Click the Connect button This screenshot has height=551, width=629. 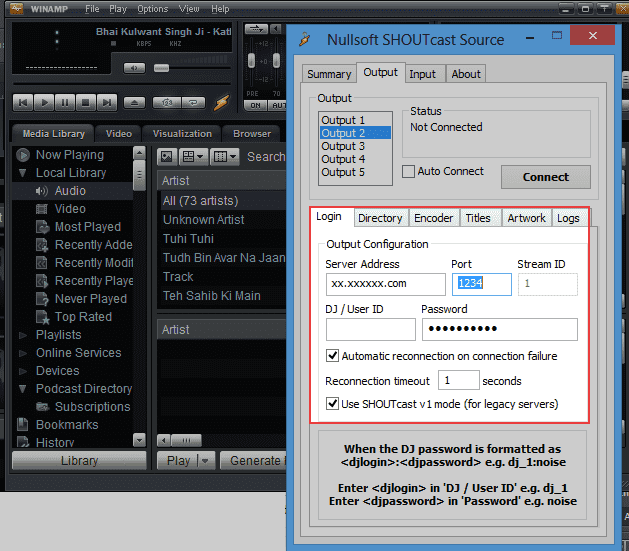click(x=546, y=177)
